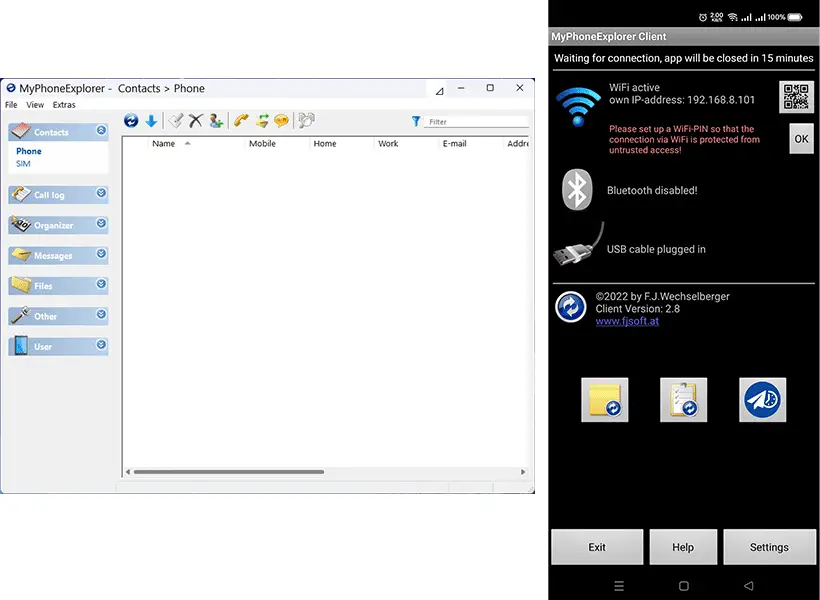
Task: Click the Other tools icon in sidebar
Action: point(20,315)
